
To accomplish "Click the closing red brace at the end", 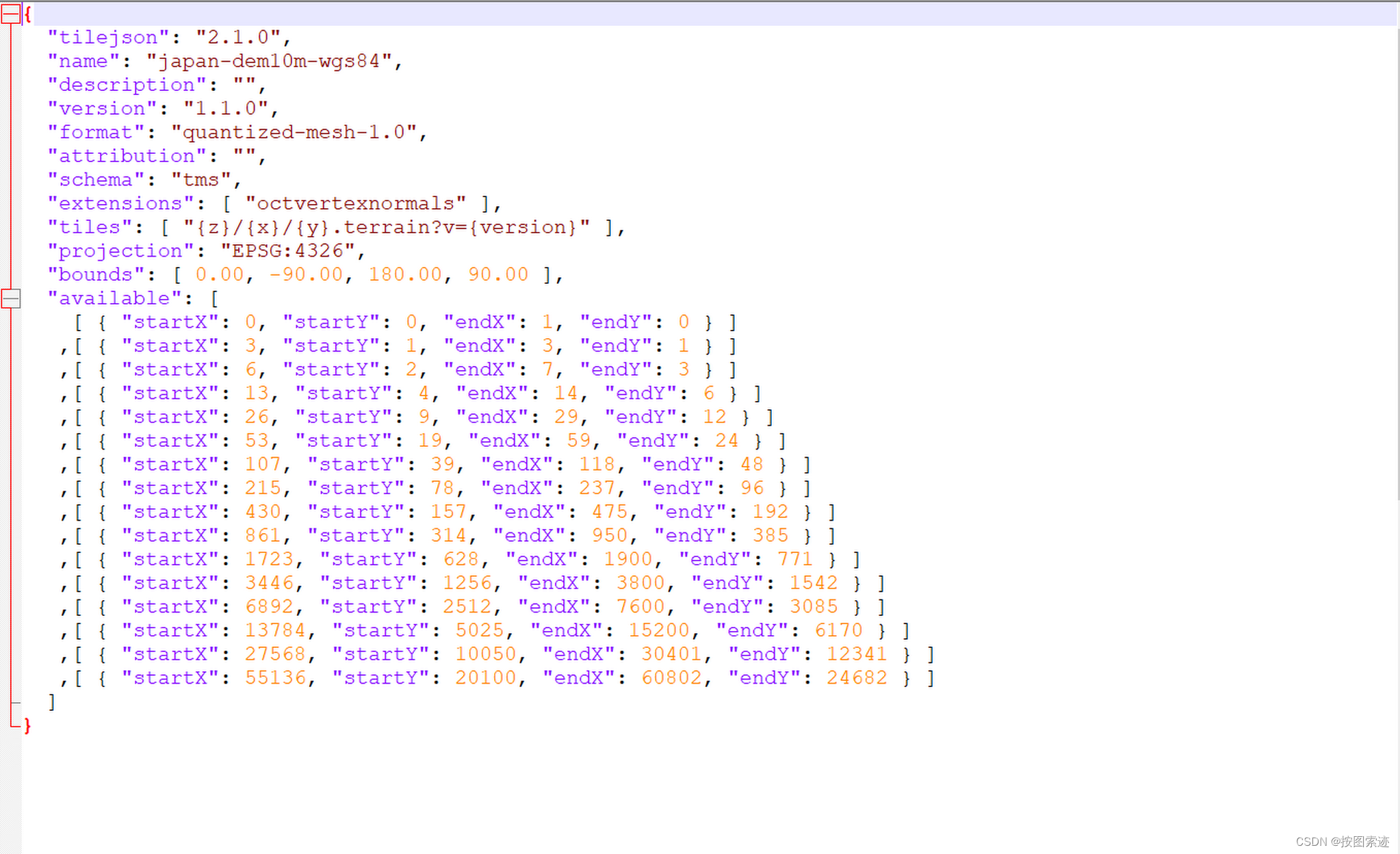I will 27,726.
